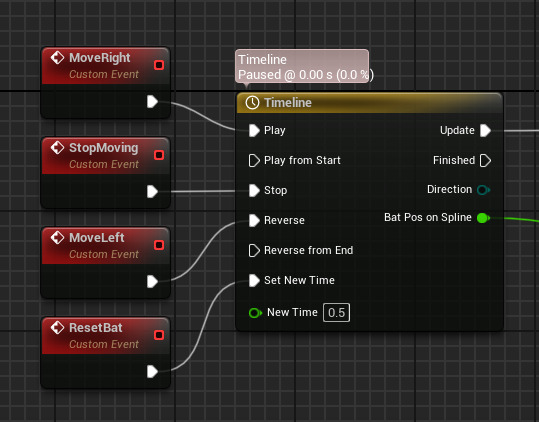The height and width of the screenshot is (422, 539).
Task: Click the Bat Pos on Spline output pin
Action: [x=483, y=218]
